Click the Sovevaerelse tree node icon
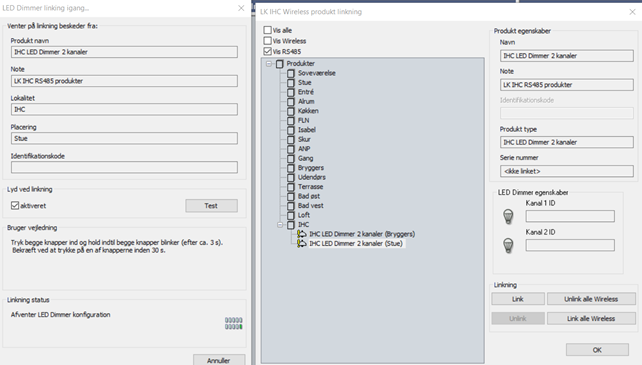Image resolution: width=642 pixels, height=365 pixels. 291,73
